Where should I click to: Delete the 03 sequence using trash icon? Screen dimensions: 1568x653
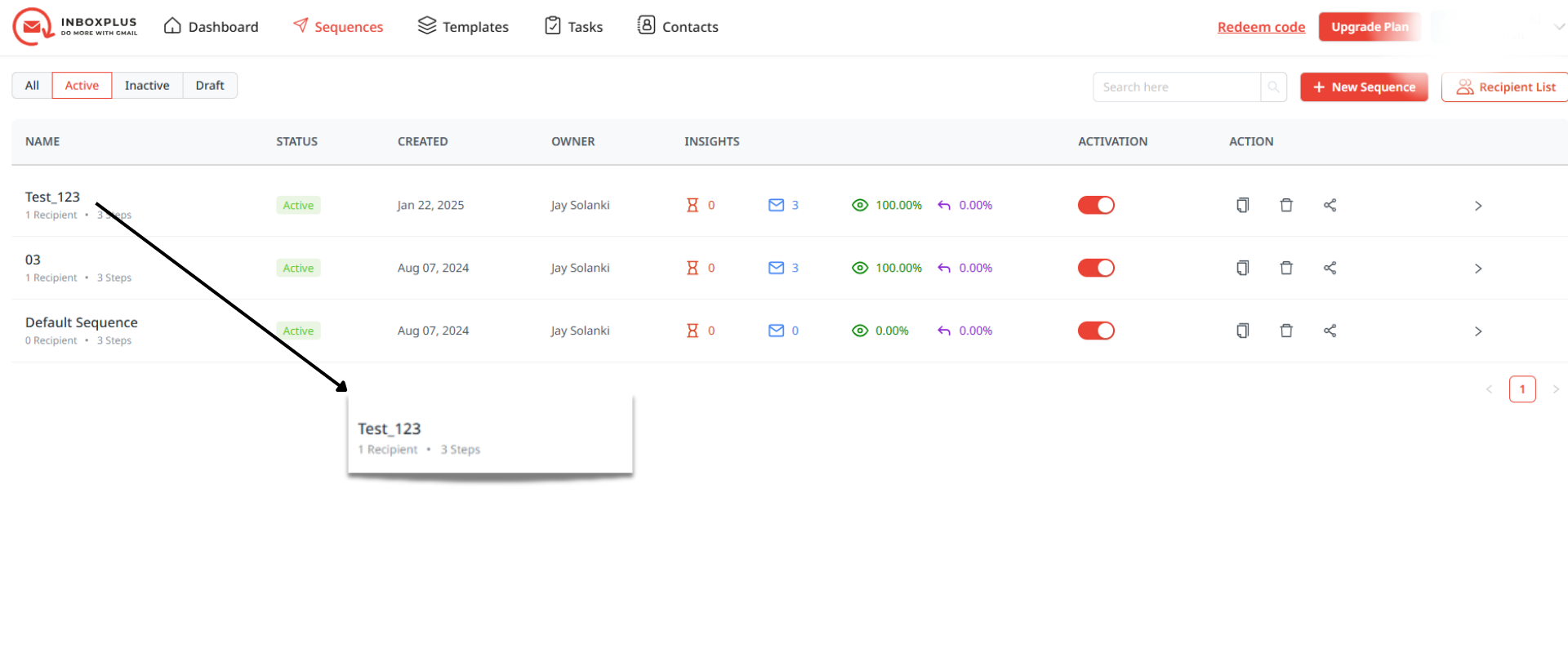click(1286, 268)
